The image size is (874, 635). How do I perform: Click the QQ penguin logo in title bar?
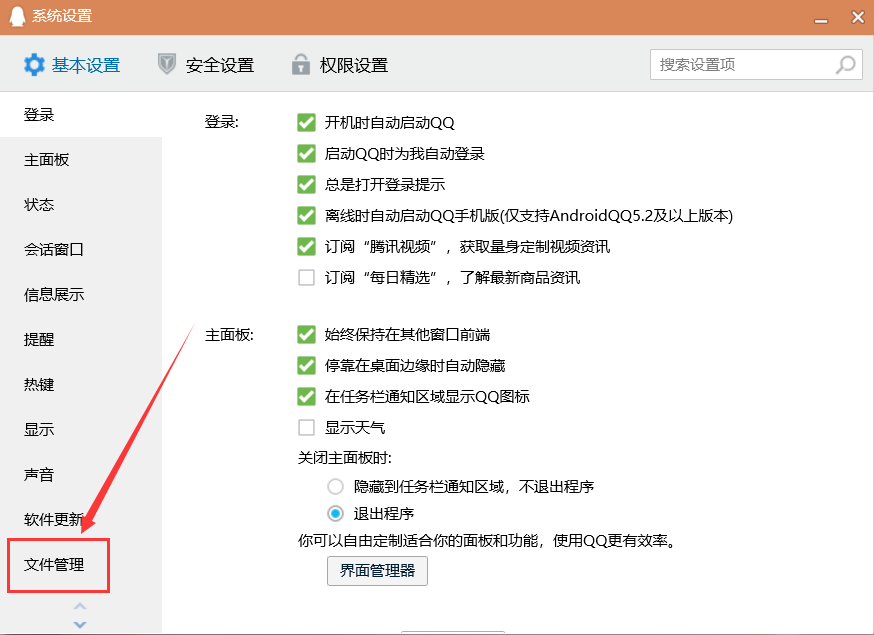point(18,16)
